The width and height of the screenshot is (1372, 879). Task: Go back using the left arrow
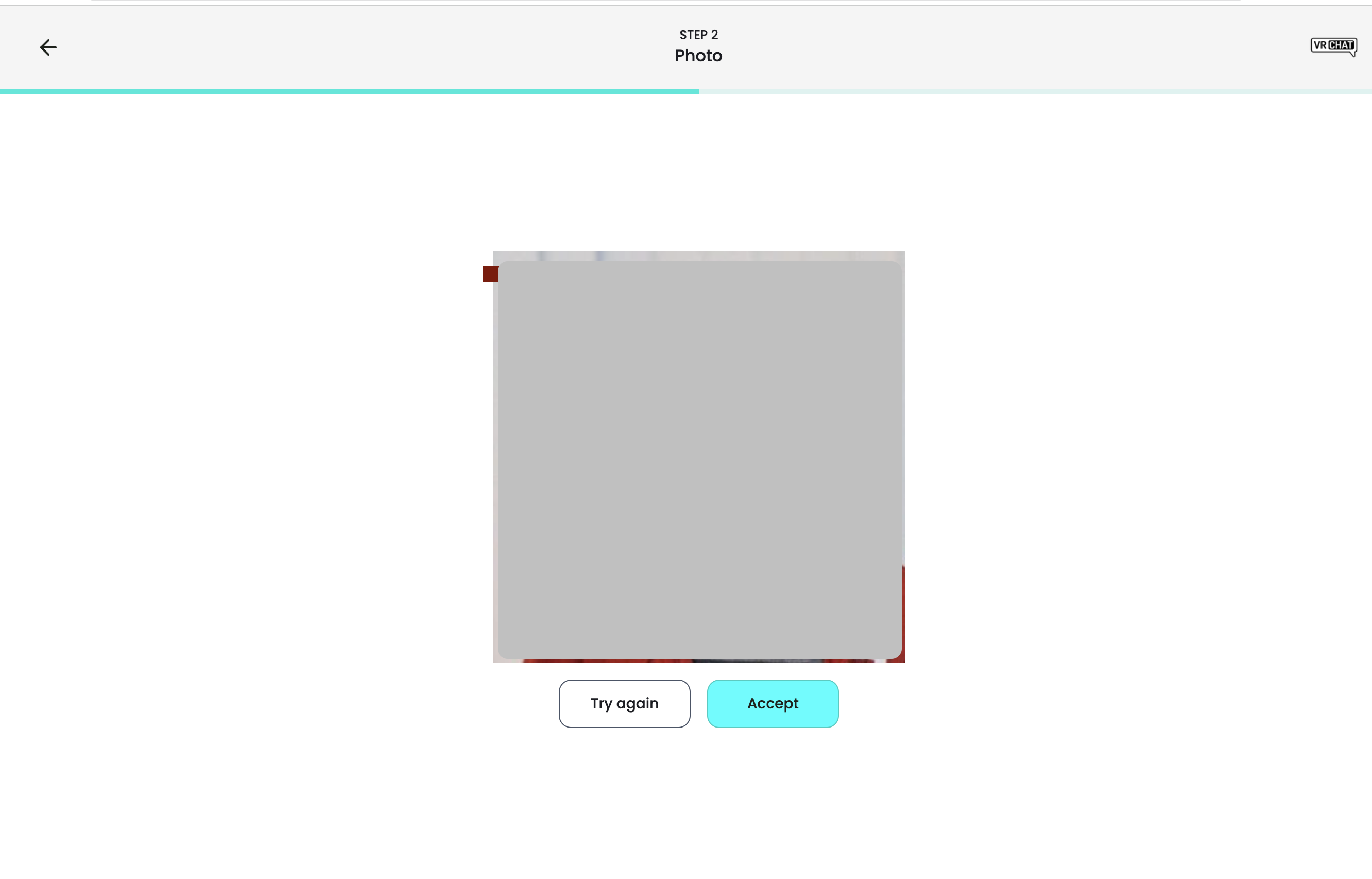coord(48,47)
